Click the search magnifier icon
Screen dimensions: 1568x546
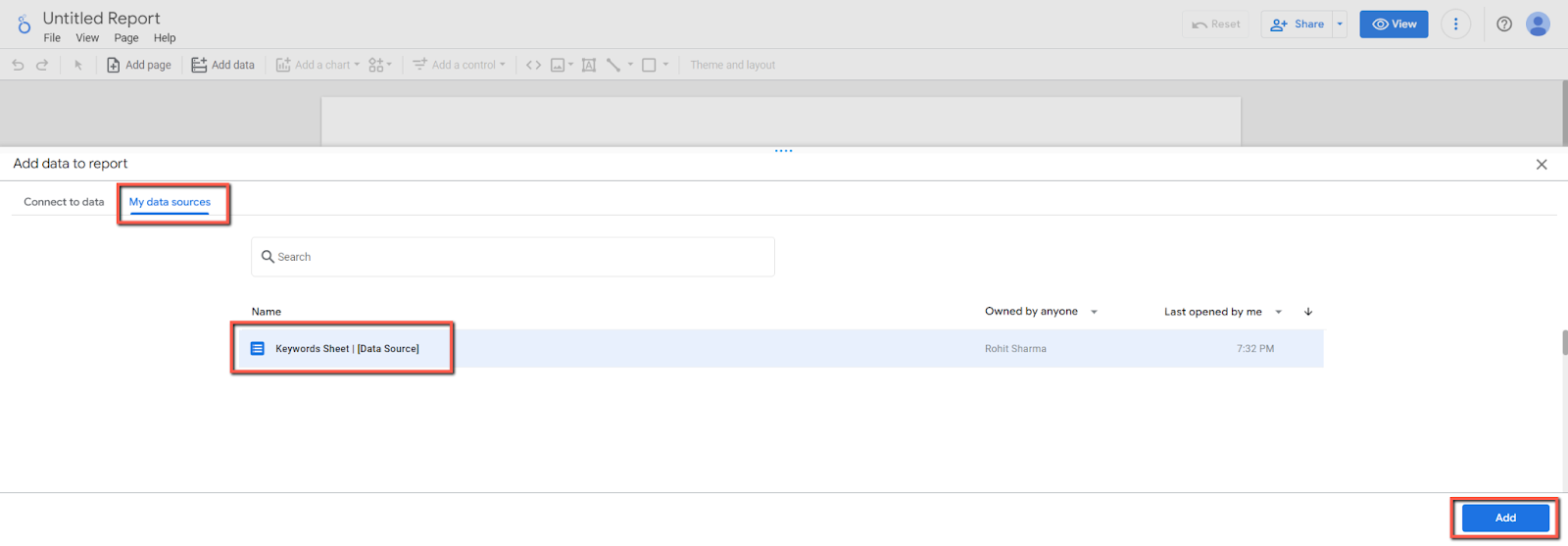tap(268, 257)
